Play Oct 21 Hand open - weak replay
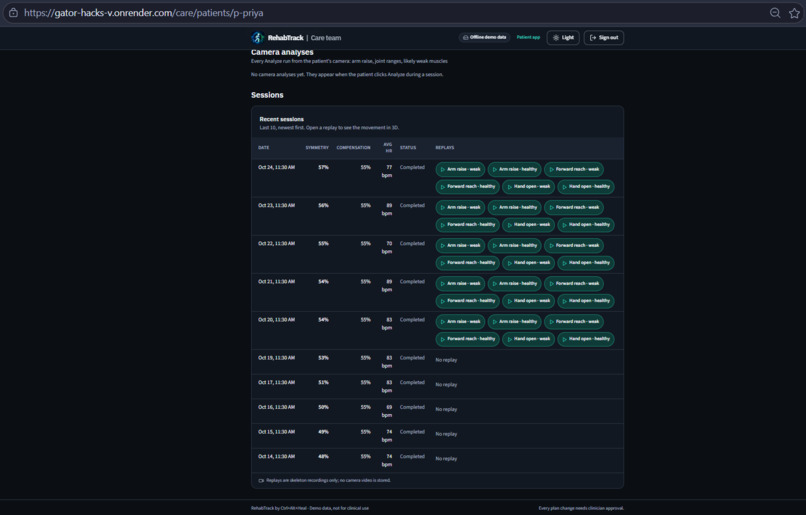The image size is (806, 515). (528, 301)
